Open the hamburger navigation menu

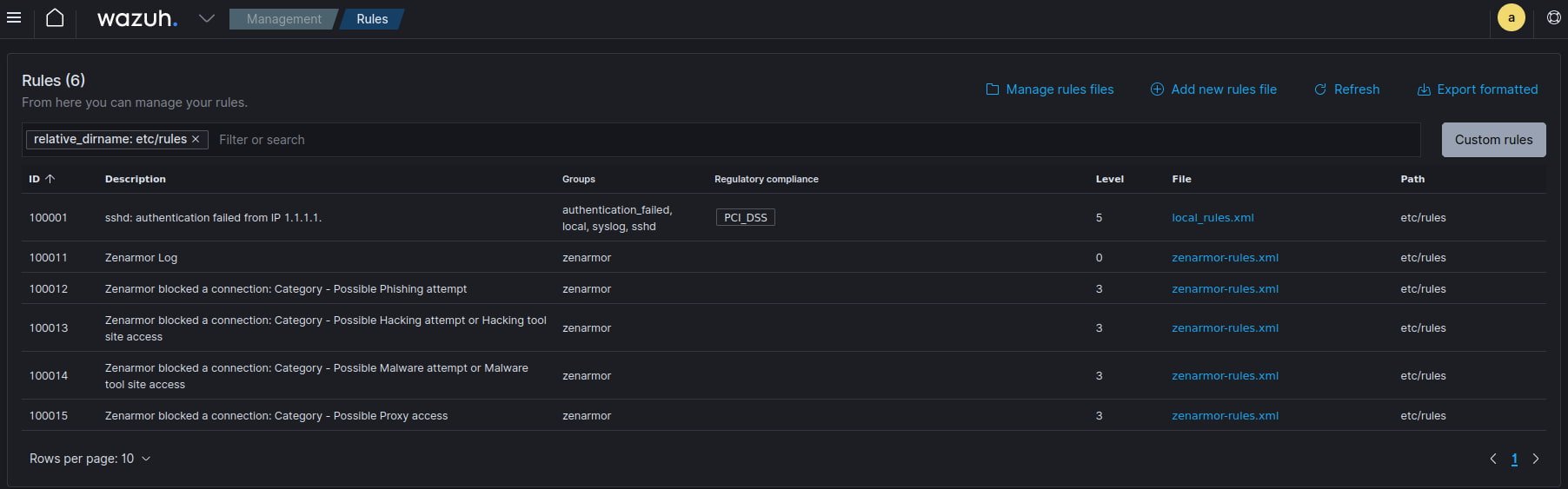click(14, 18)
